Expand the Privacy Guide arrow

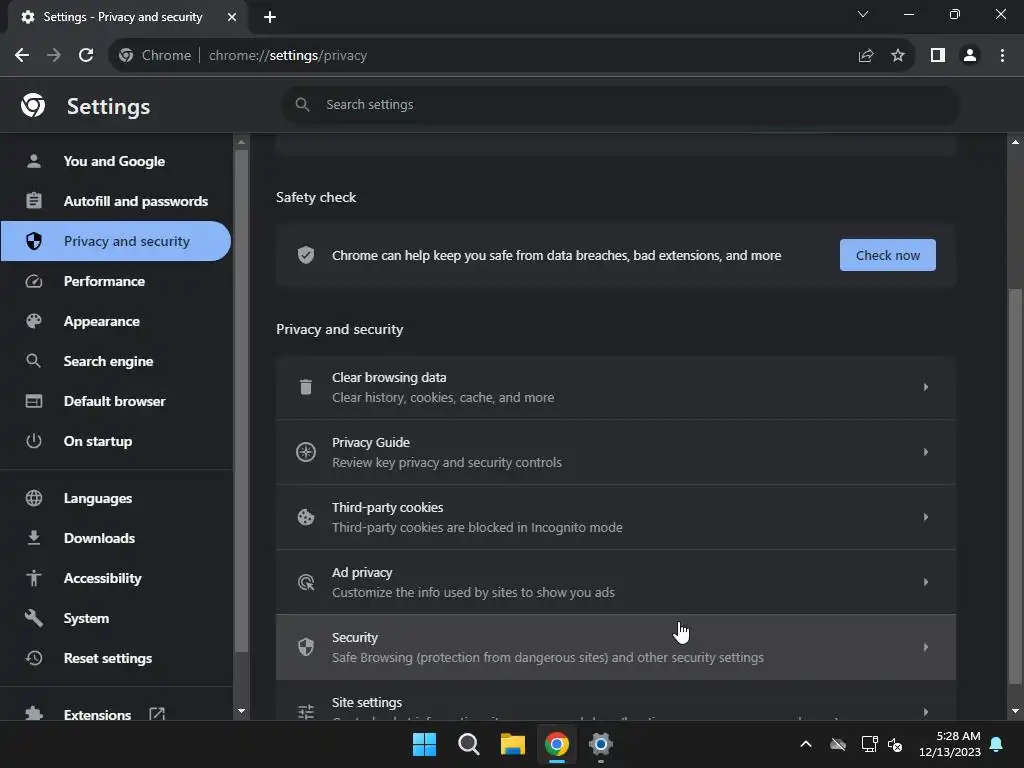tap(925, 452)
